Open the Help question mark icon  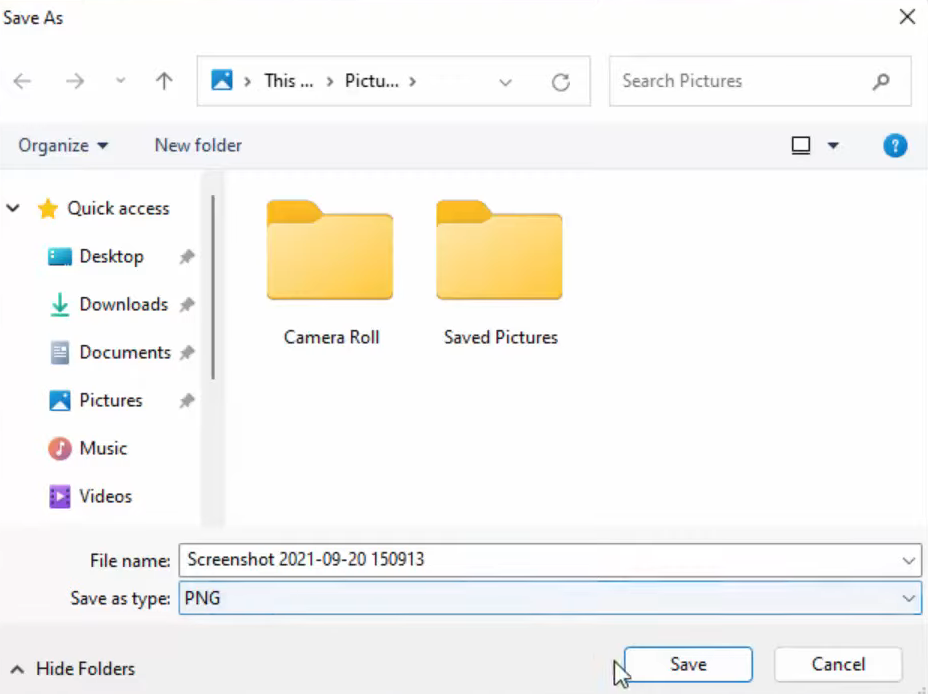point(895,146)
